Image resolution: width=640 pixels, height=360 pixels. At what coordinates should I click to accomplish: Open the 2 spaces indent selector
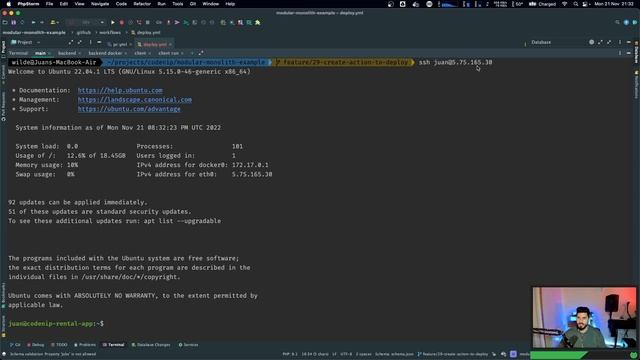pyautogui.click(x=363, y=354)
